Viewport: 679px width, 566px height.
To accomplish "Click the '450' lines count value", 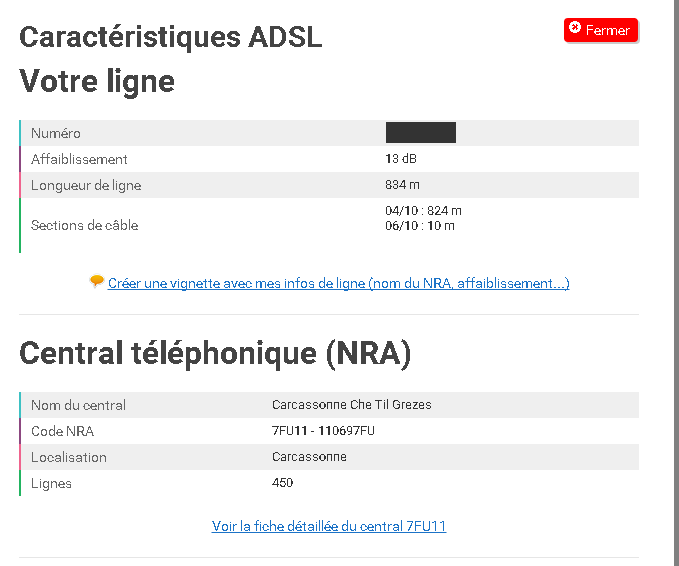I will (x=282, y=483).
